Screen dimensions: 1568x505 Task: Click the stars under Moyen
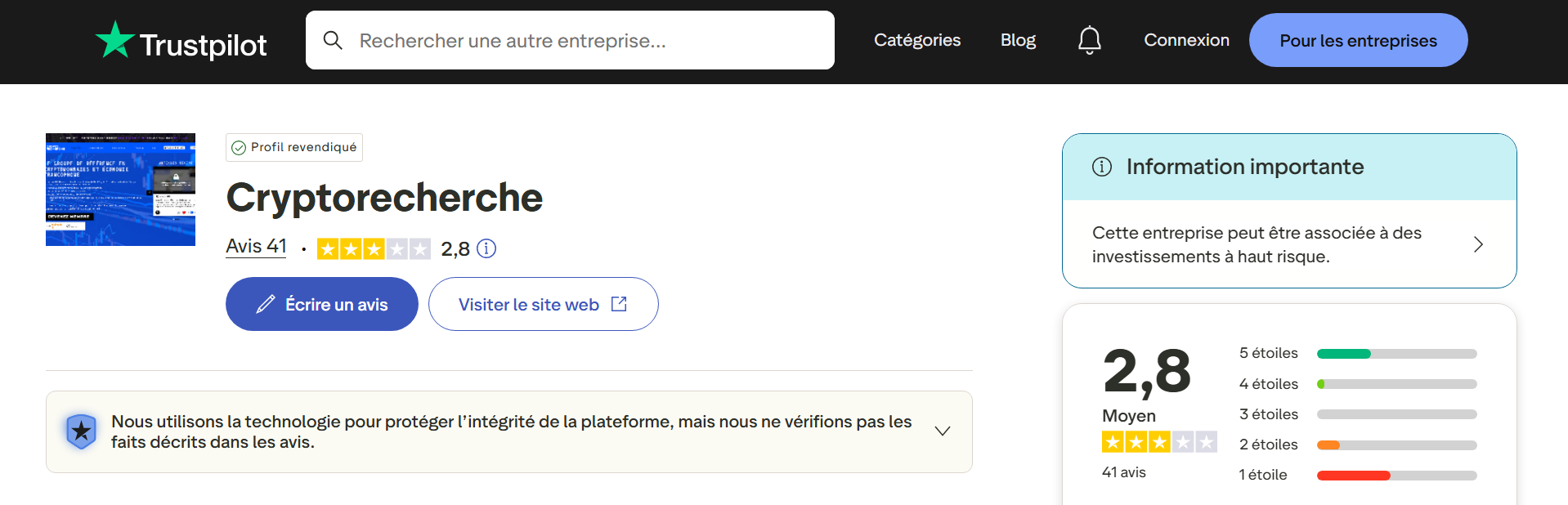pyautogui.click(x=1159, y=442)
